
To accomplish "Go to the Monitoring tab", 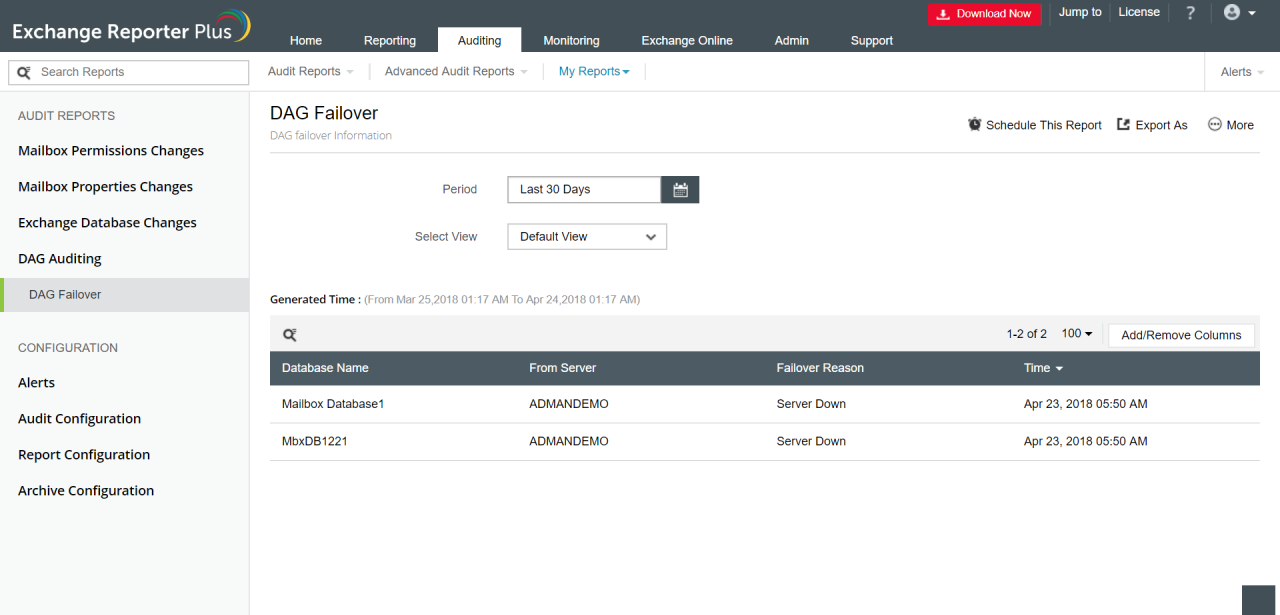I will click(571, 41).
